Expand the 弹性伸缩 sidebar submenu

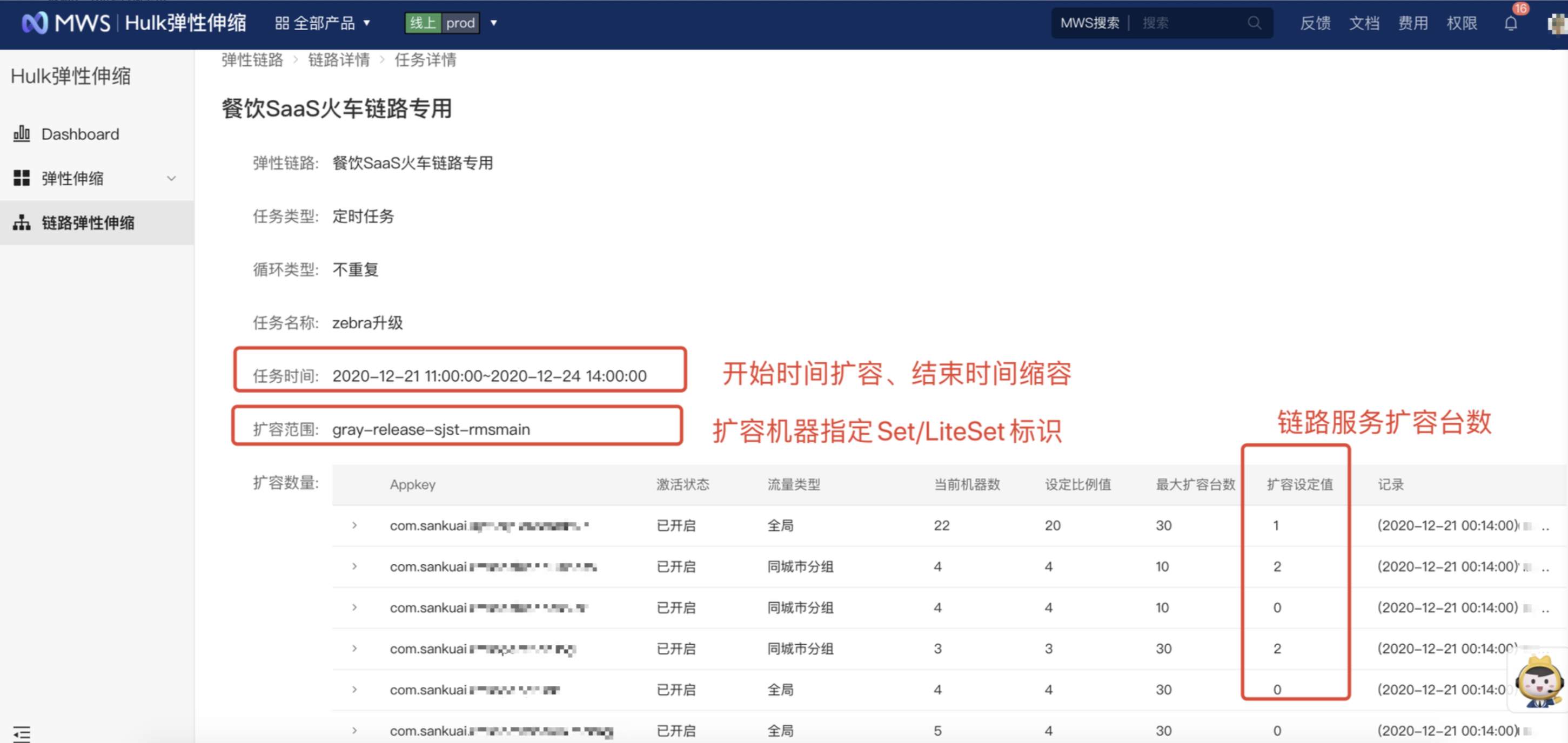pyautogui.click(x=171, y=178)
